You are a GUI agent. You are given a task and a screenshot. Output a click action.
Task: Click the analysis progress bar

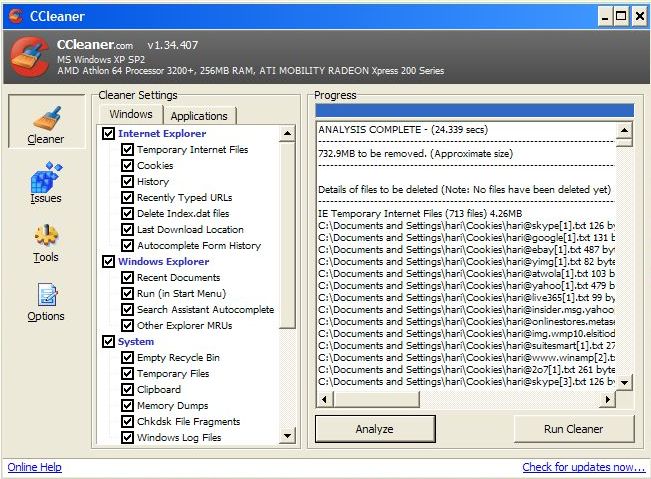click(x=474, y=111)
